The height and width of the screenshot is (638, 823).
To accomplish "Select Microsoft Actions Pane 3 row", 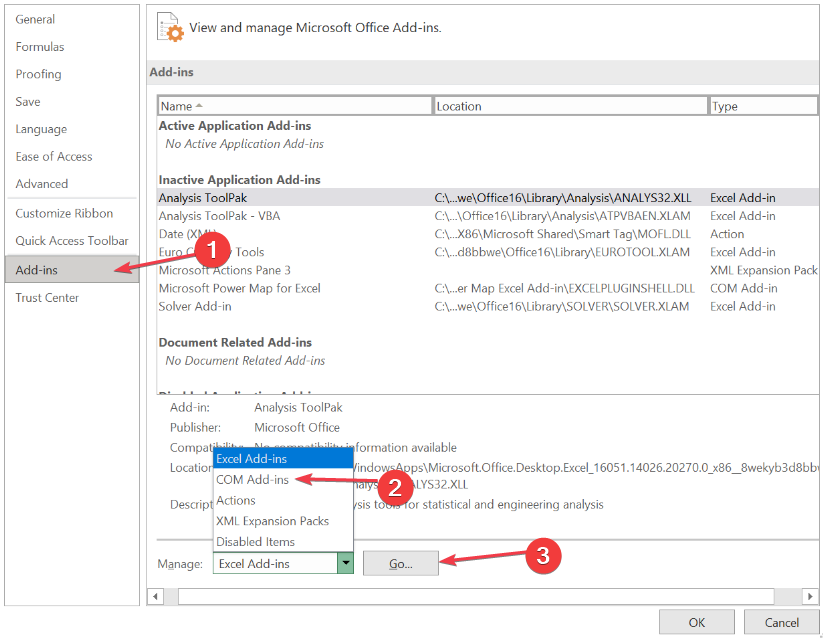I will point(488,270).
